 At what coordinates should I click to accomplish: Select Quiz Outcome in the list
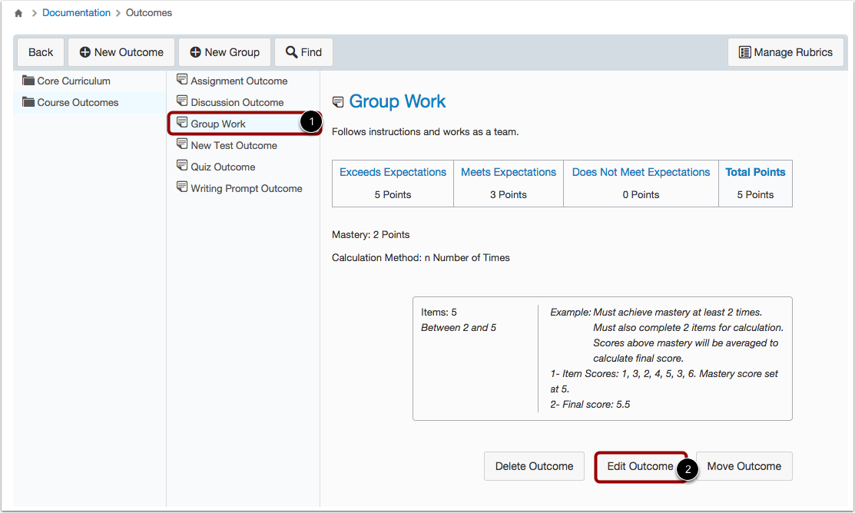(x=222, y=167)
